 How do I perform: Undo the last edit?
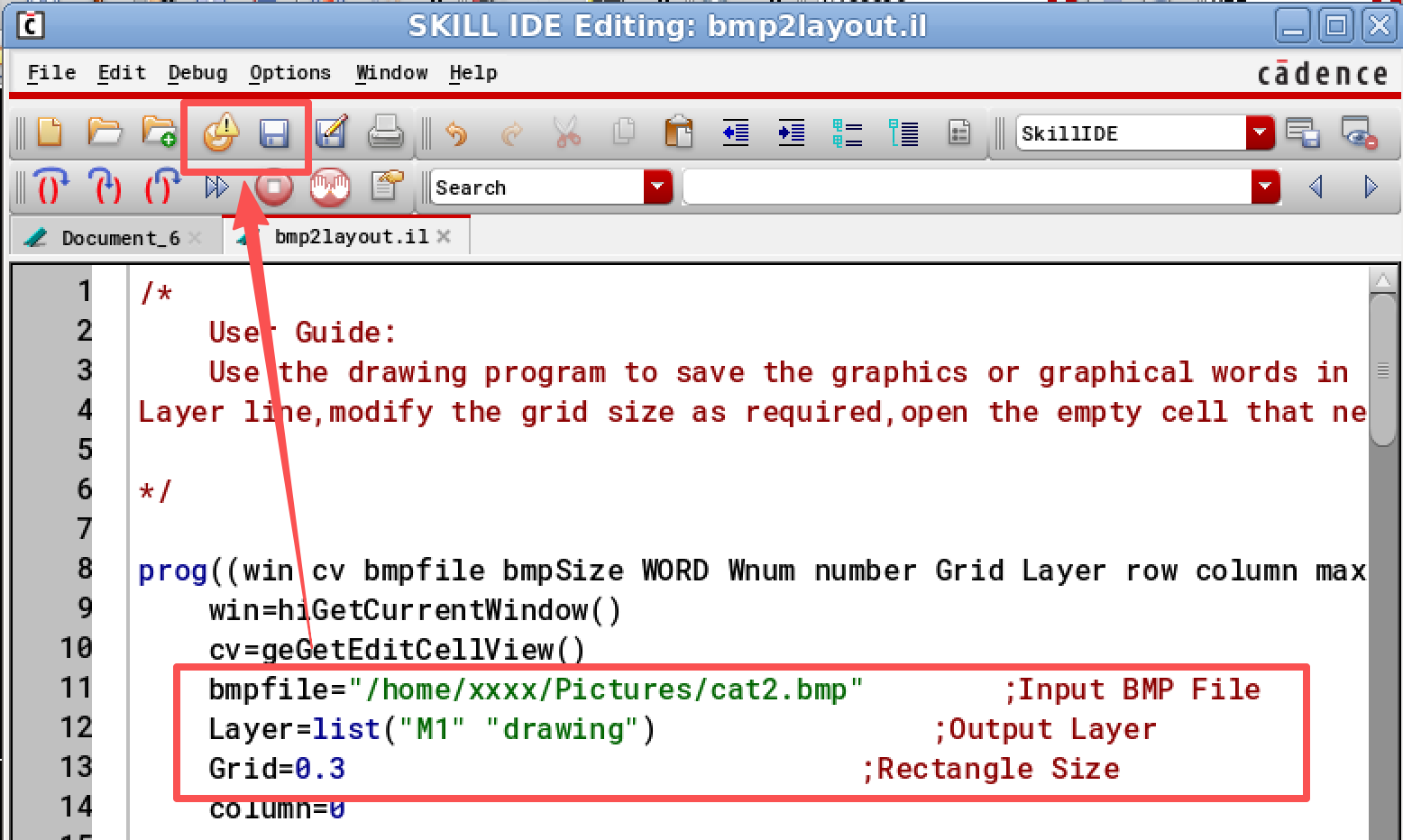pos(457,134)
